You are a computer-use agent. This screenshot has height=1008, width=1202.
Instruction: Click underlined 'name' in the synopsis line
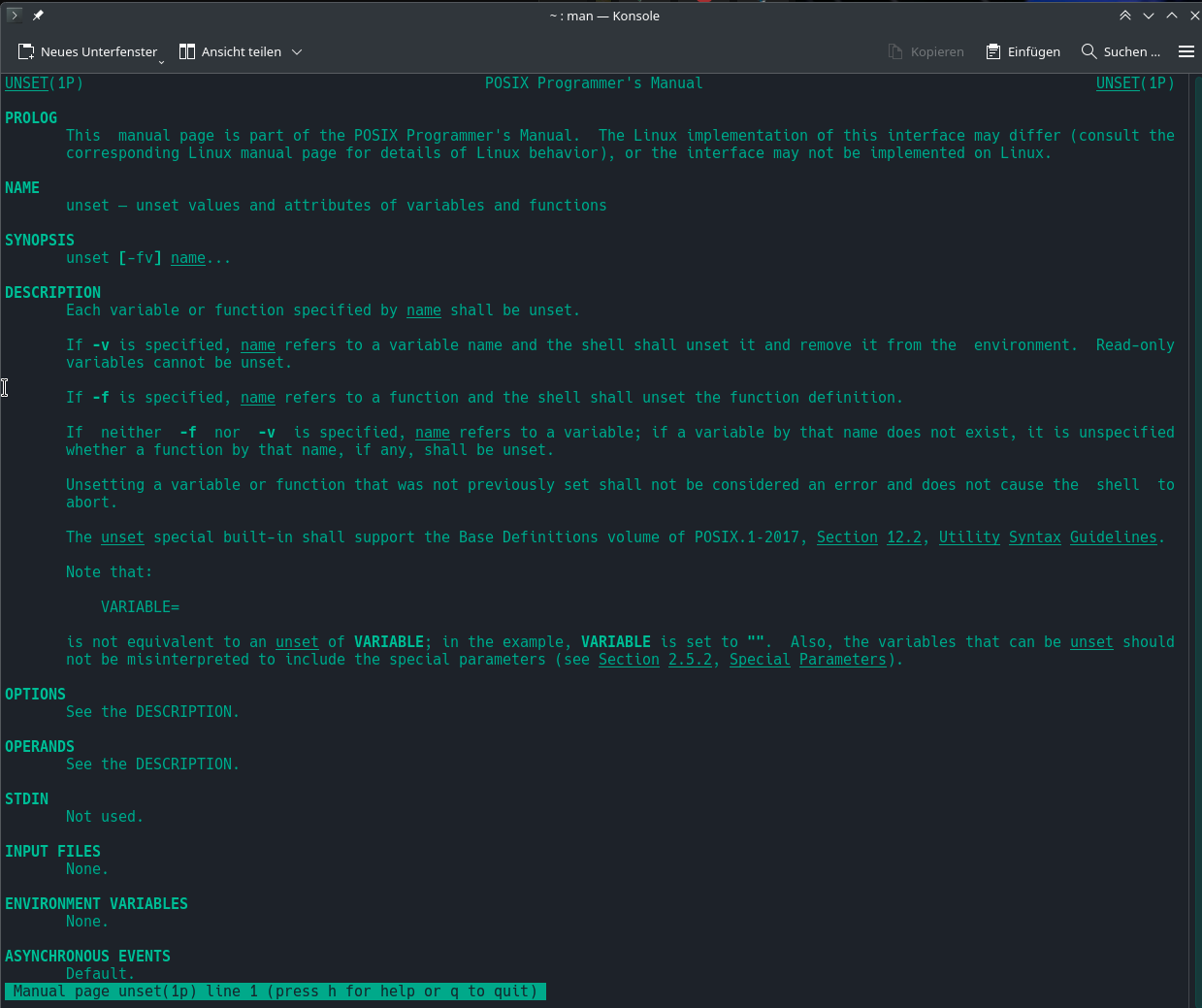188,258
